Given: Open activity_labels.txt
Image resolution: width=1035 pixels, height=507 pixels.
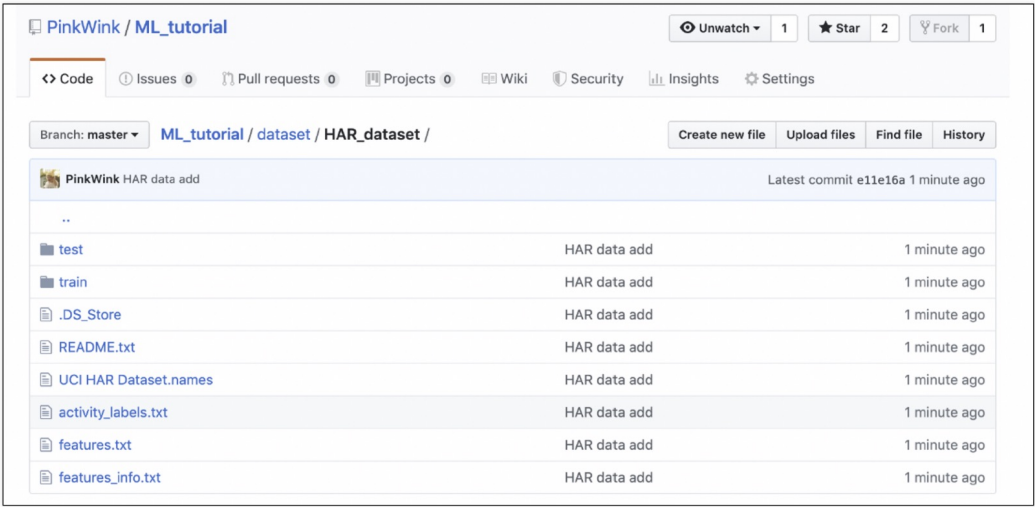Looking at the screenshot, I should pyautogui.click(x=113, y=413).
